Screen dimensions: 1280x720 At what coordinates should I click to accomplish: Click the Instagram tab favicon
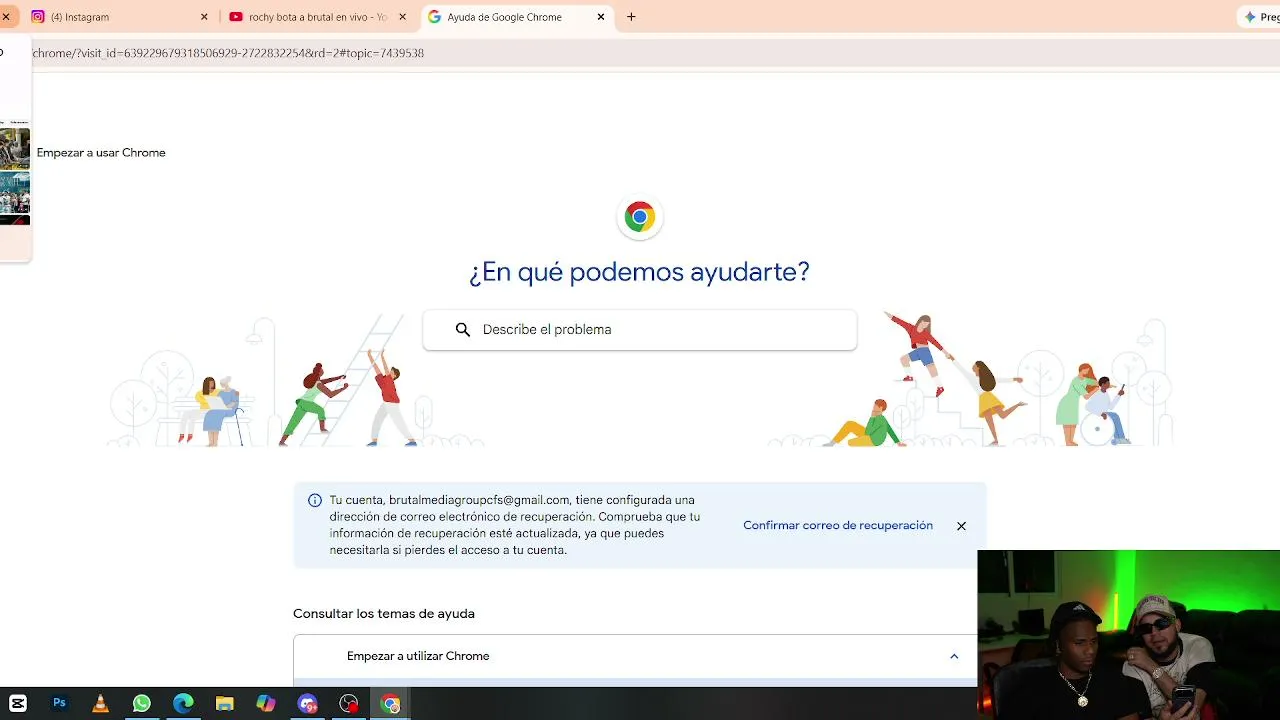pos(38,17)
